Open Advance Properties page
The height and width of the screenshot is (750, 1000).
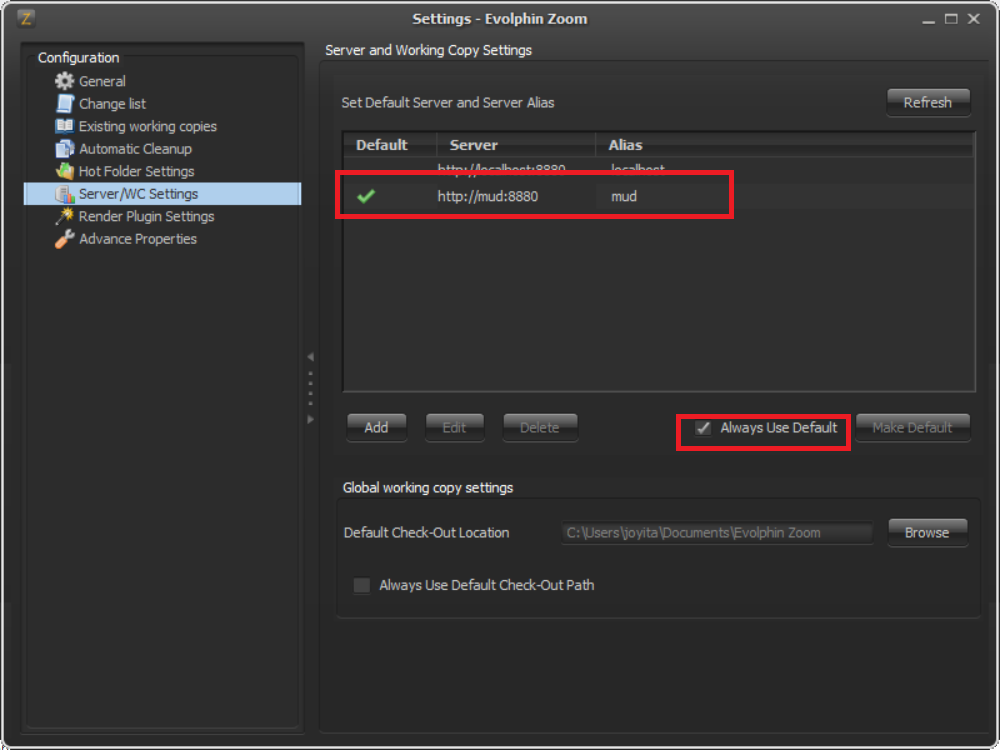(x=138, y=239)
